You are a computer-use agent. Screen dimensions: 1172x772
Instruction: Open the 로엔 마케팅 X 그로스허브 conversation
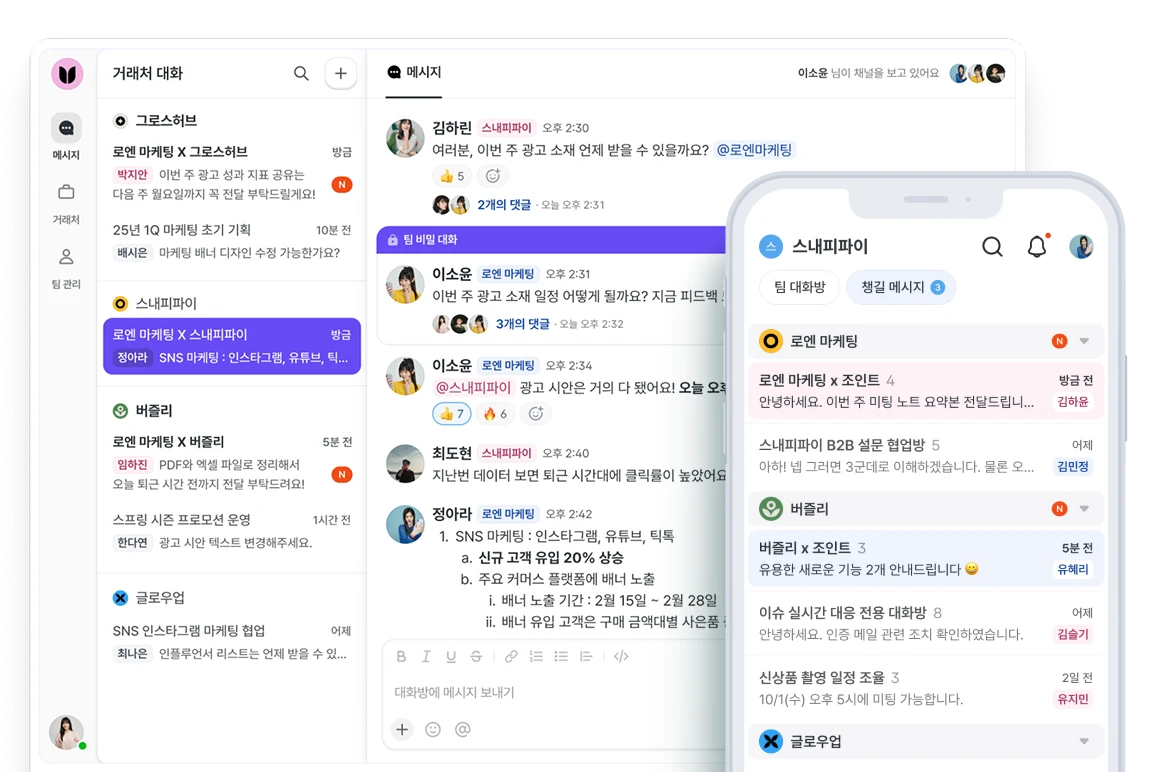pyautogui.click(x=232, y=173)
